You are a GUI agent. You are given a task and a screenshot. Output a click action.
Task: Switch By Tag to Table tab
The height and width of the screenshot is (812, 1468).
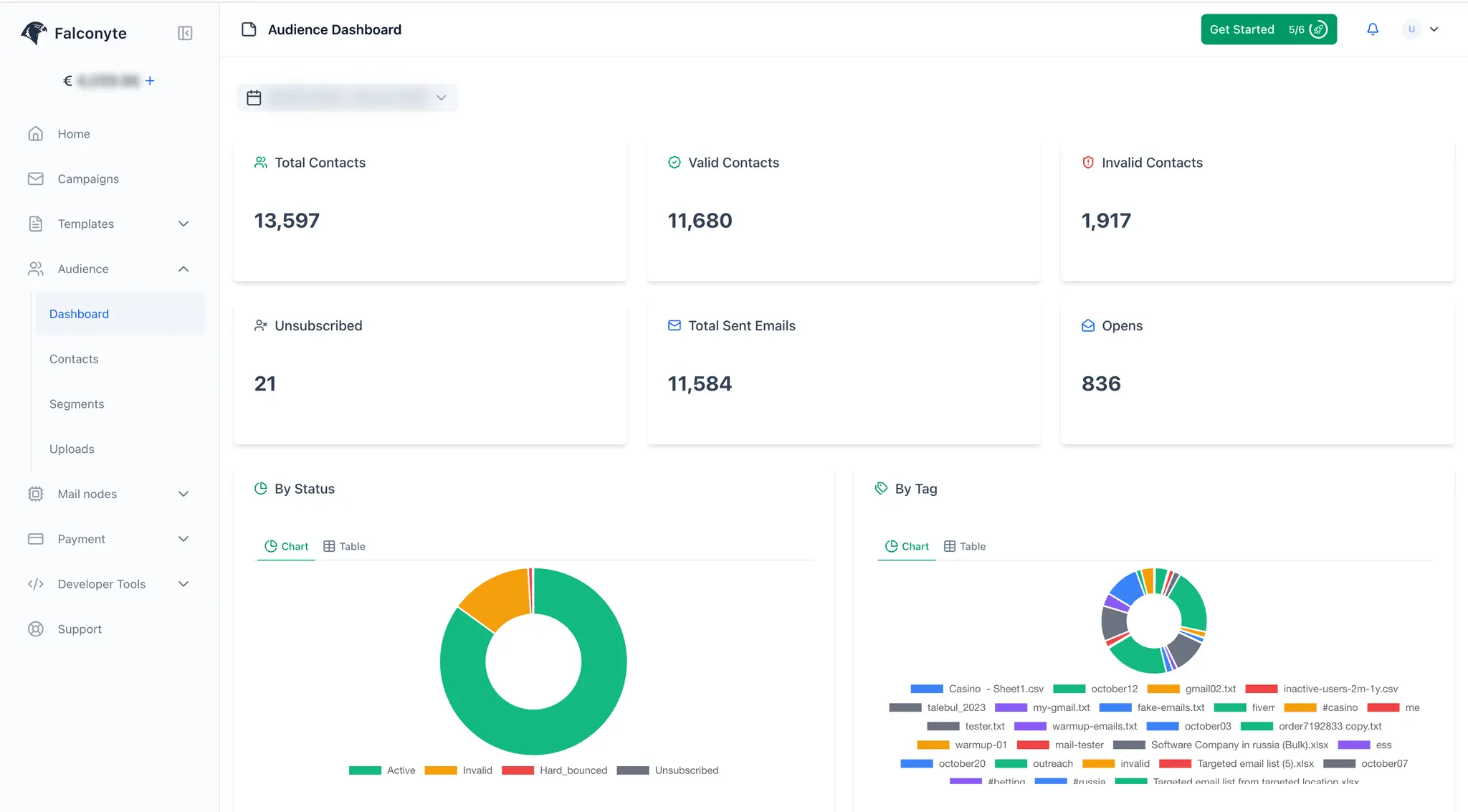click(x=965, y=546)
